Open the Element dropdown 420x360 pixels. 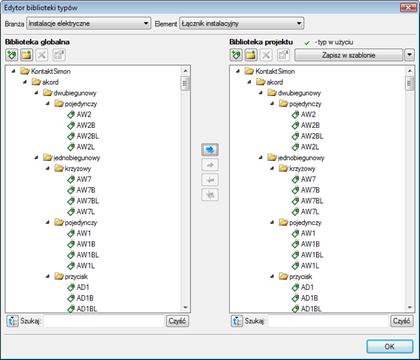tap(241, 23)
